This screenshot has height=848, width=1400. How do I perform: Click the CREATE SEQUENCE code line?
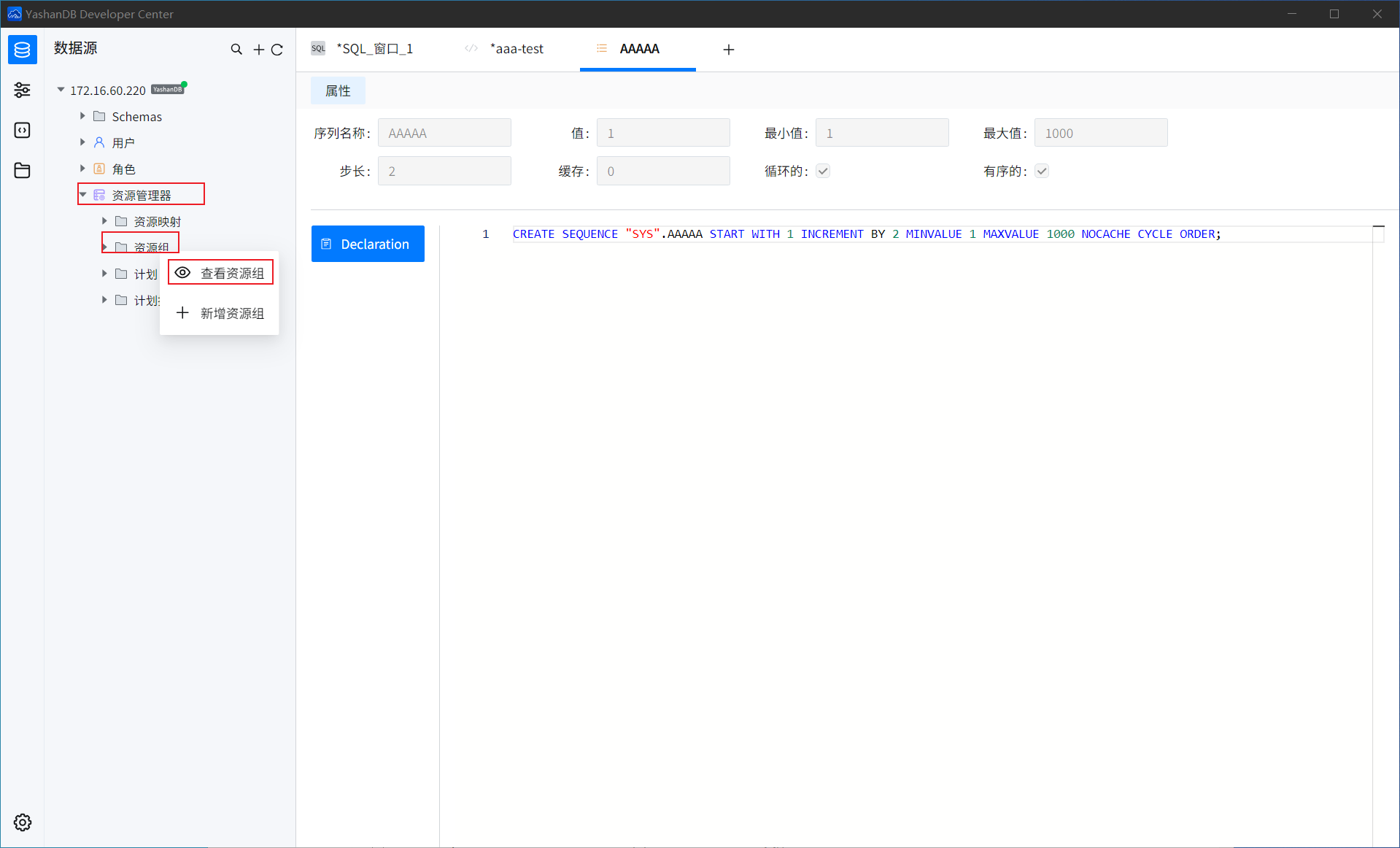point(866,234)
